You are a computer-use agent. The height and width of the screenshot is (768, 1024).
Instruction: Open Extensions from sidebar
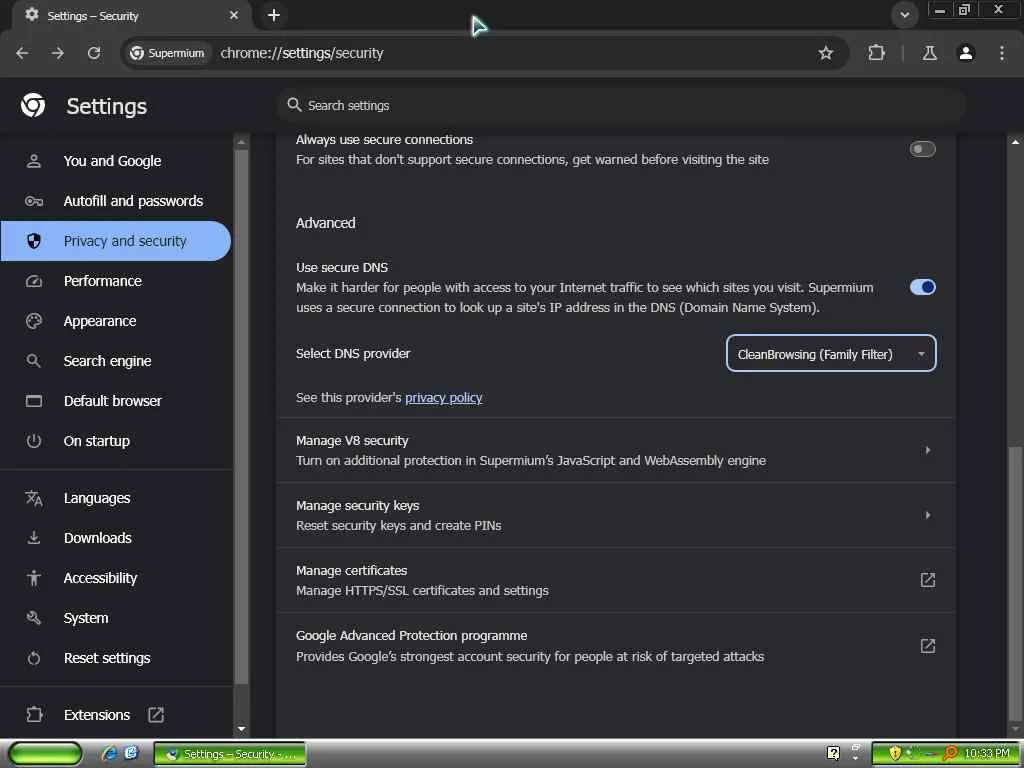[116, 714]
